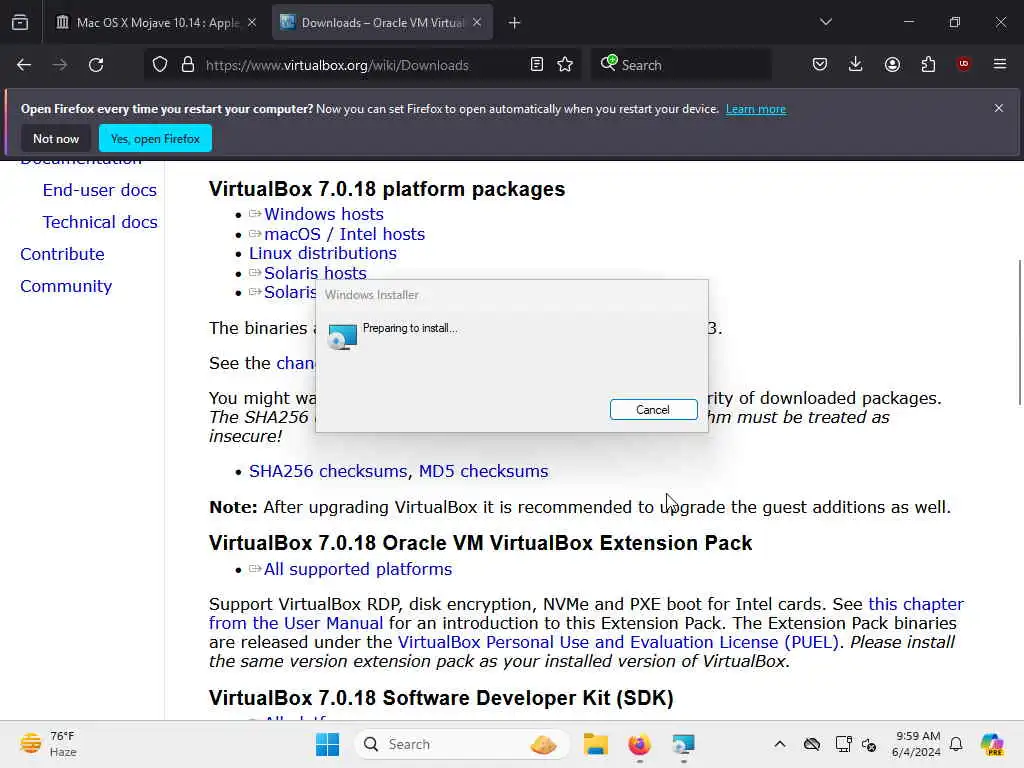
Task: Open weather widget 76°F Haze
Action: (x=49, y=744)
